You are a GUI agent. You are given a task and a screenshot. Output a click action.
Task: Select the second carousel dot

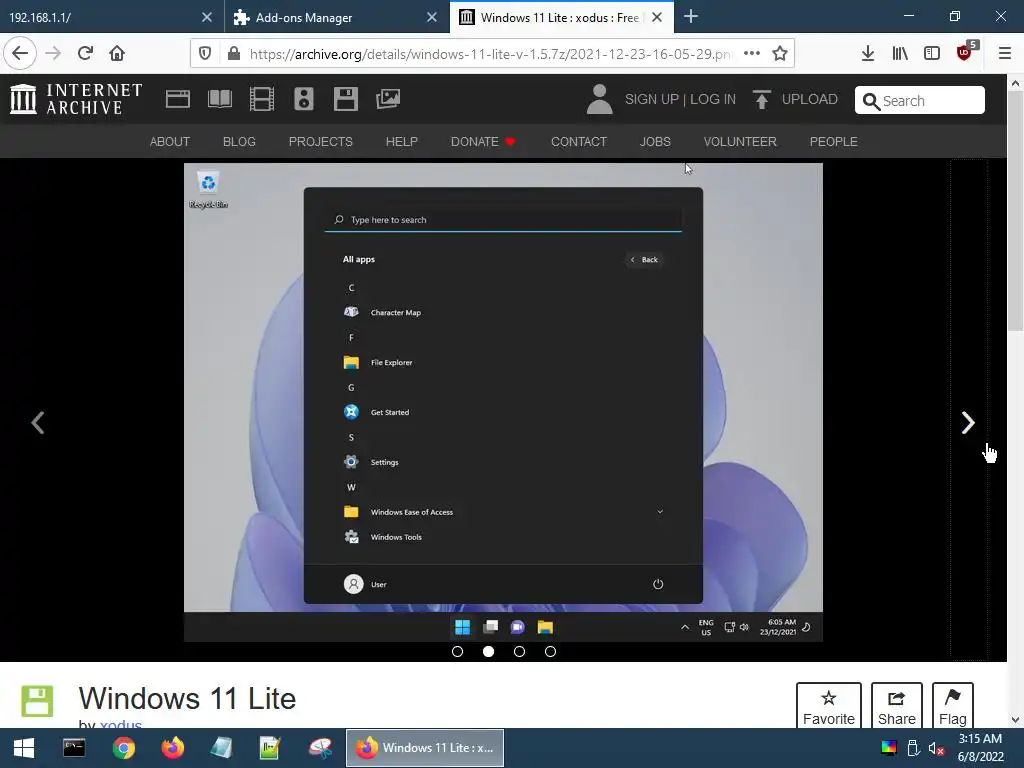(488, 651)
